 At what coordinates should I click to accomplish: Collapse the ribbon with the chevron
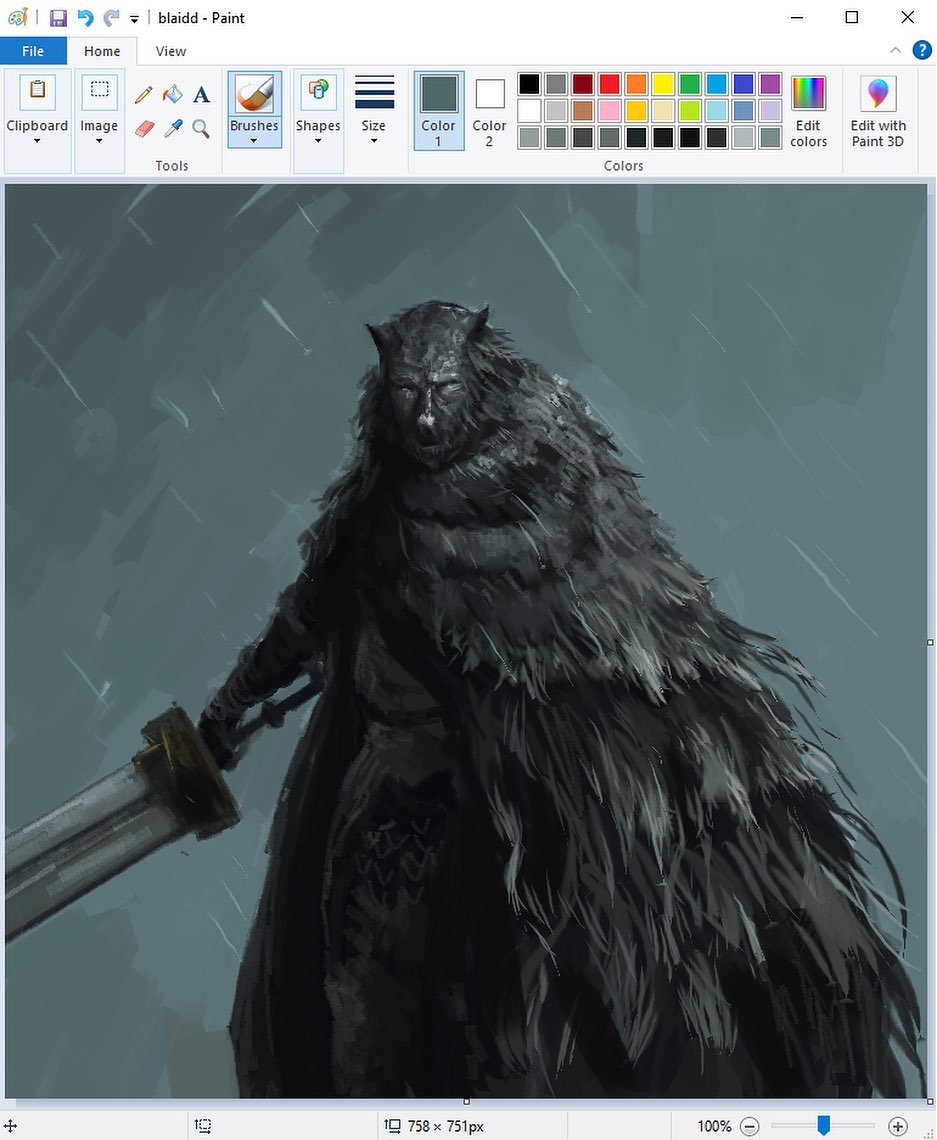[x=895, y=50]
